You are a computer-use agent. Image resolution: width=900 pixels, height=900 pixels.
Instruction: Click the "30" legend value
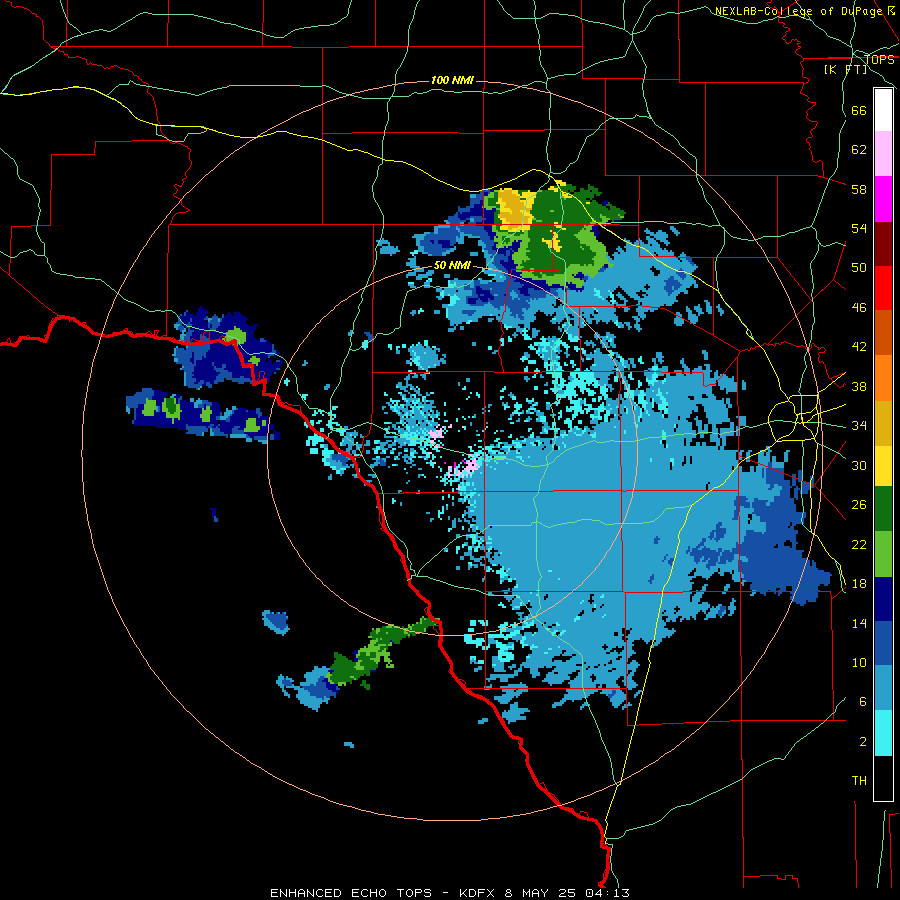(x=859, y=465)
